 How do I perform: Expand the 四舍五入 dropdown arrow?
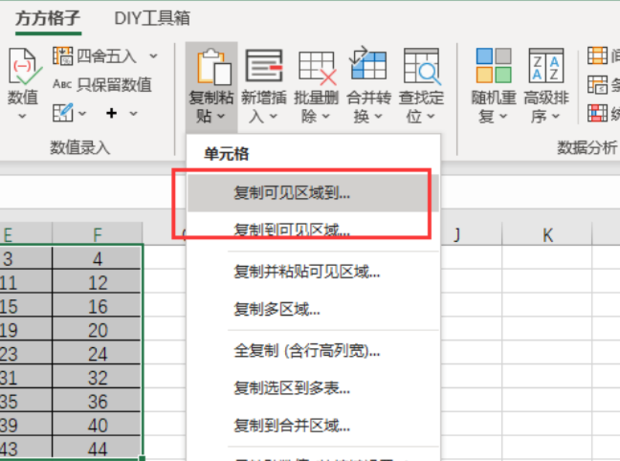[x=153, y=56]
